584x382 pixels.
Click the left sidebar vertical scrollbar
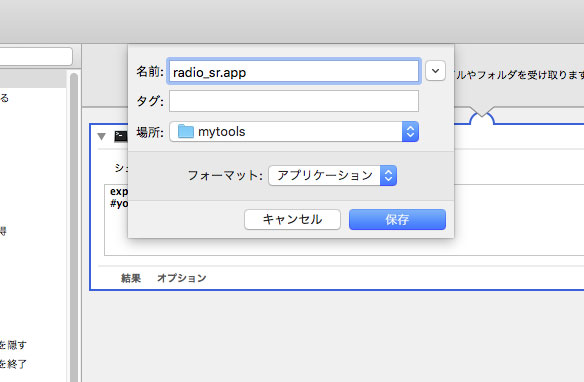click(74, 227)
